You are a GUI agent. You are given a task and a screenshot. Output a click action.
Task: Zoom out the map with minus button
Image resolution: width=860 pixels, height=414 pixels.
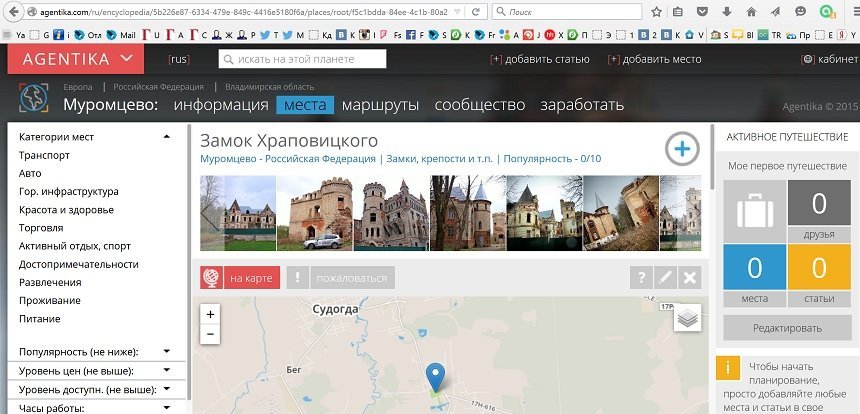click(210, 335)
